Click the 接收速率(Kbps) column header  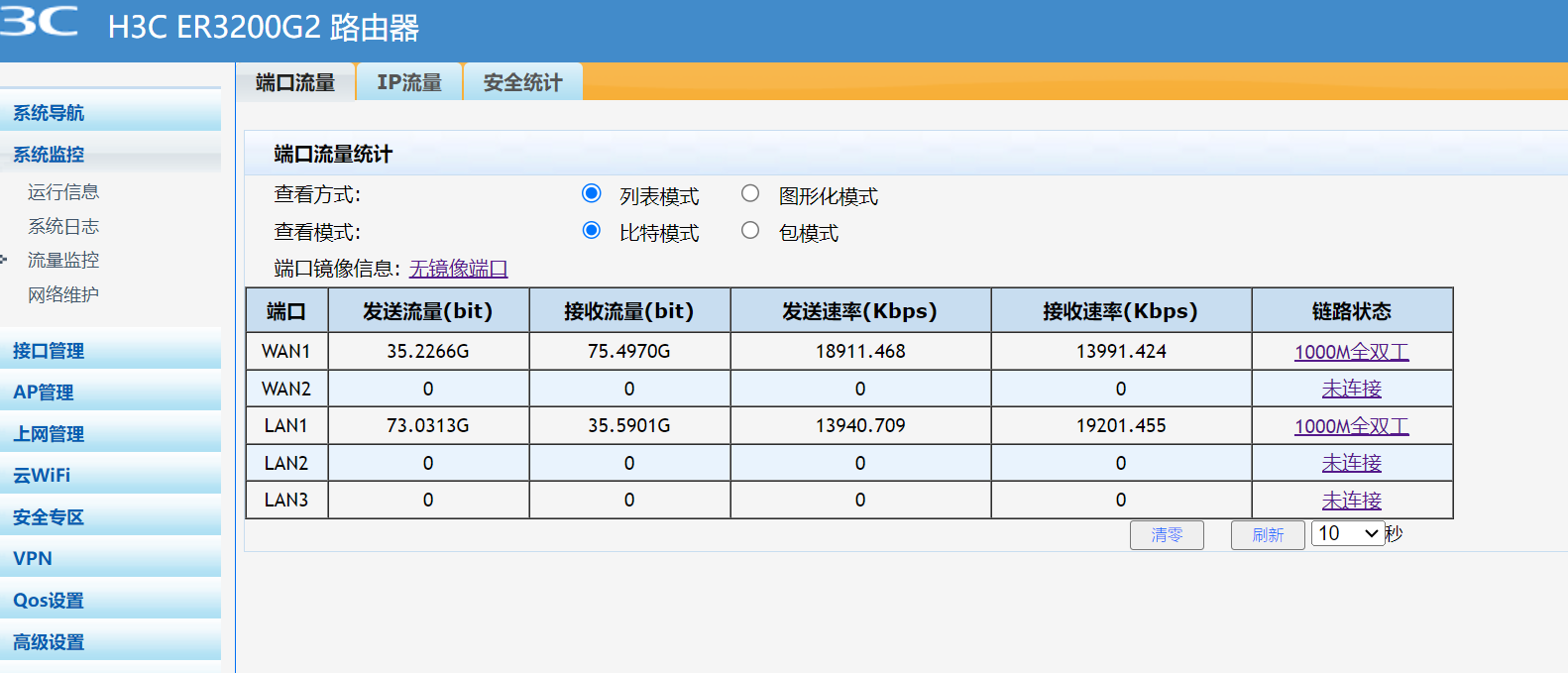(1121, 311)
